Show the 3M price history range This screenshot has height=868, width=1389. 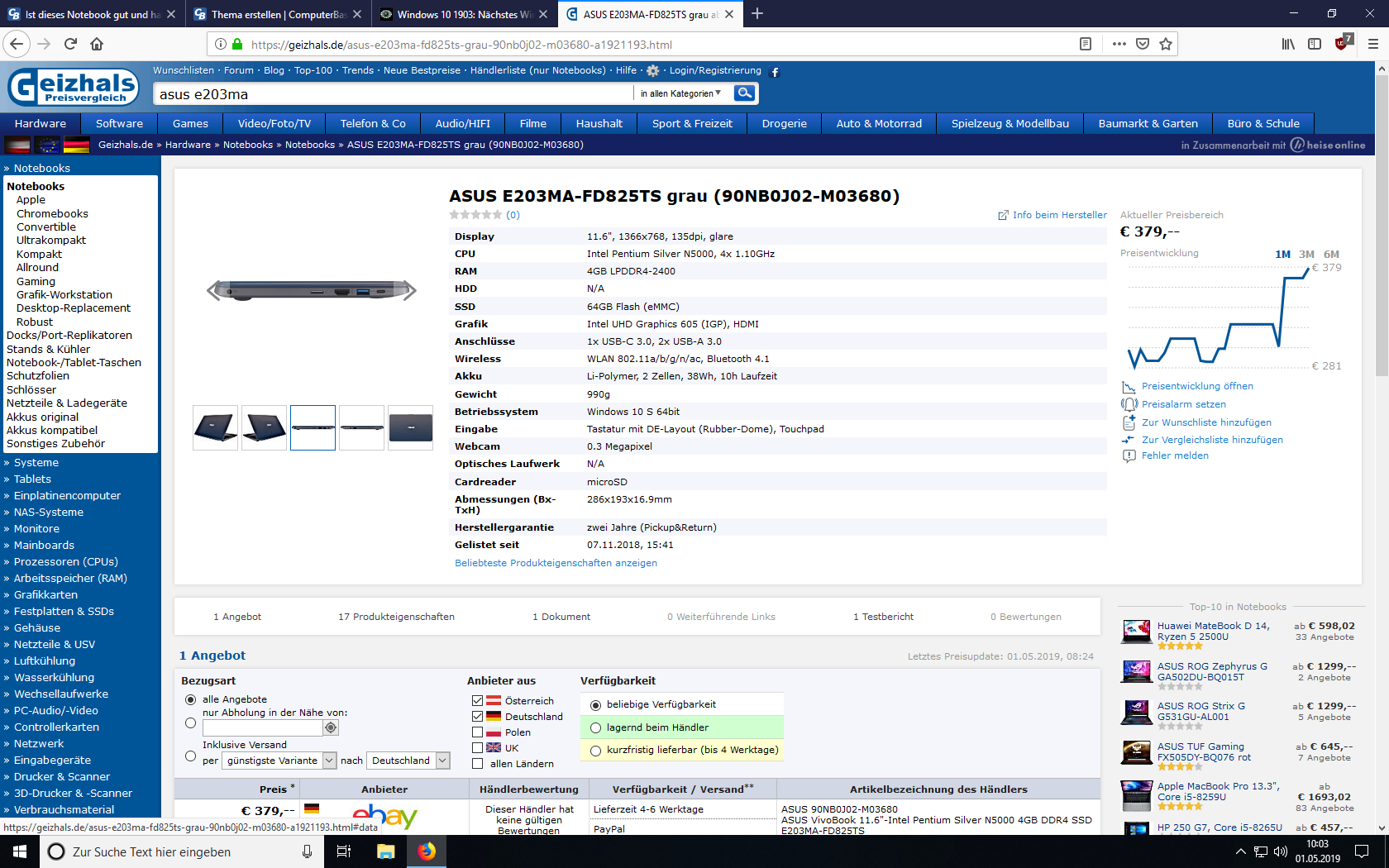click(1306, 255)
